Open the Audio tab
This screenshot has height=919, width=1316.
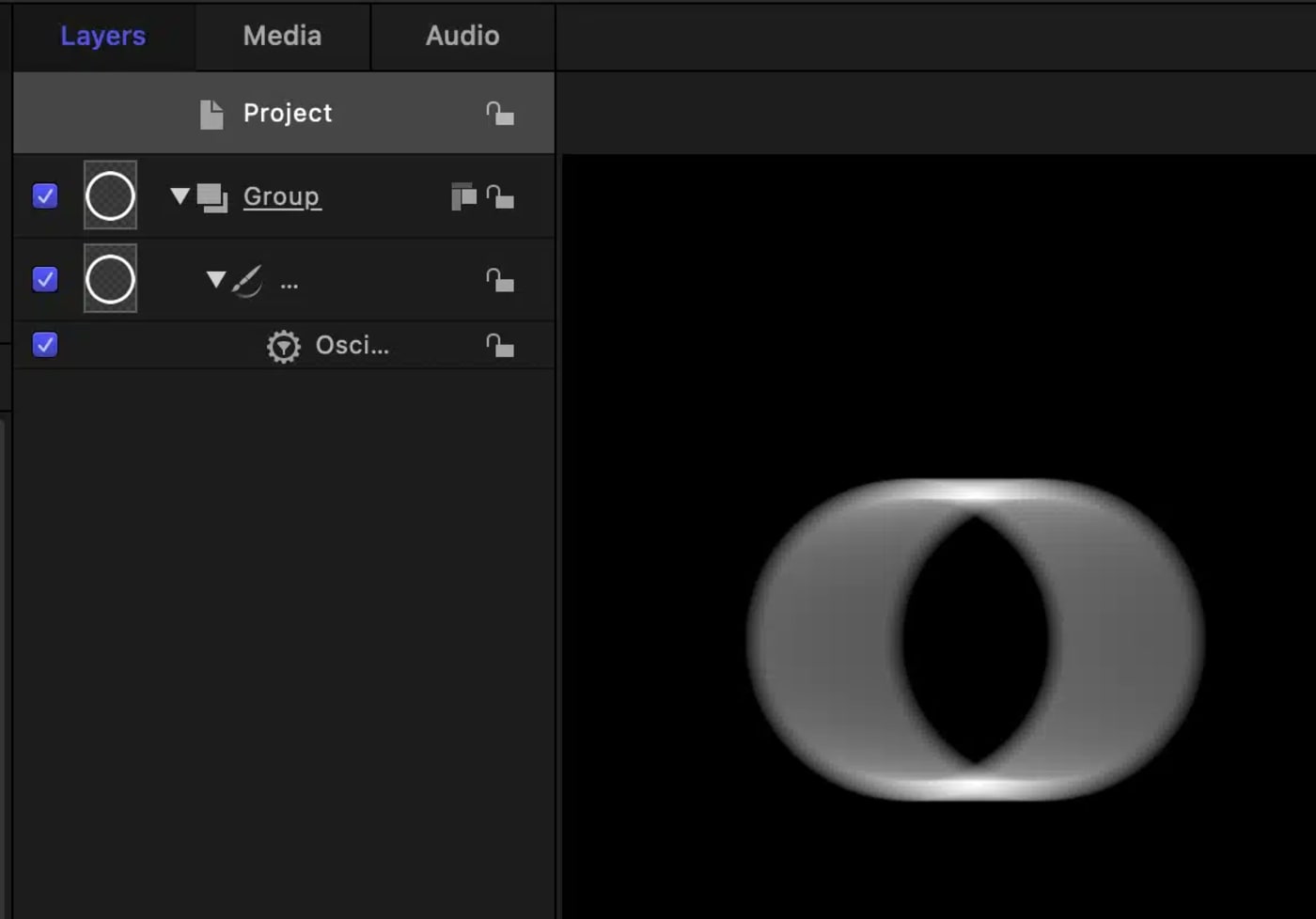462,36
